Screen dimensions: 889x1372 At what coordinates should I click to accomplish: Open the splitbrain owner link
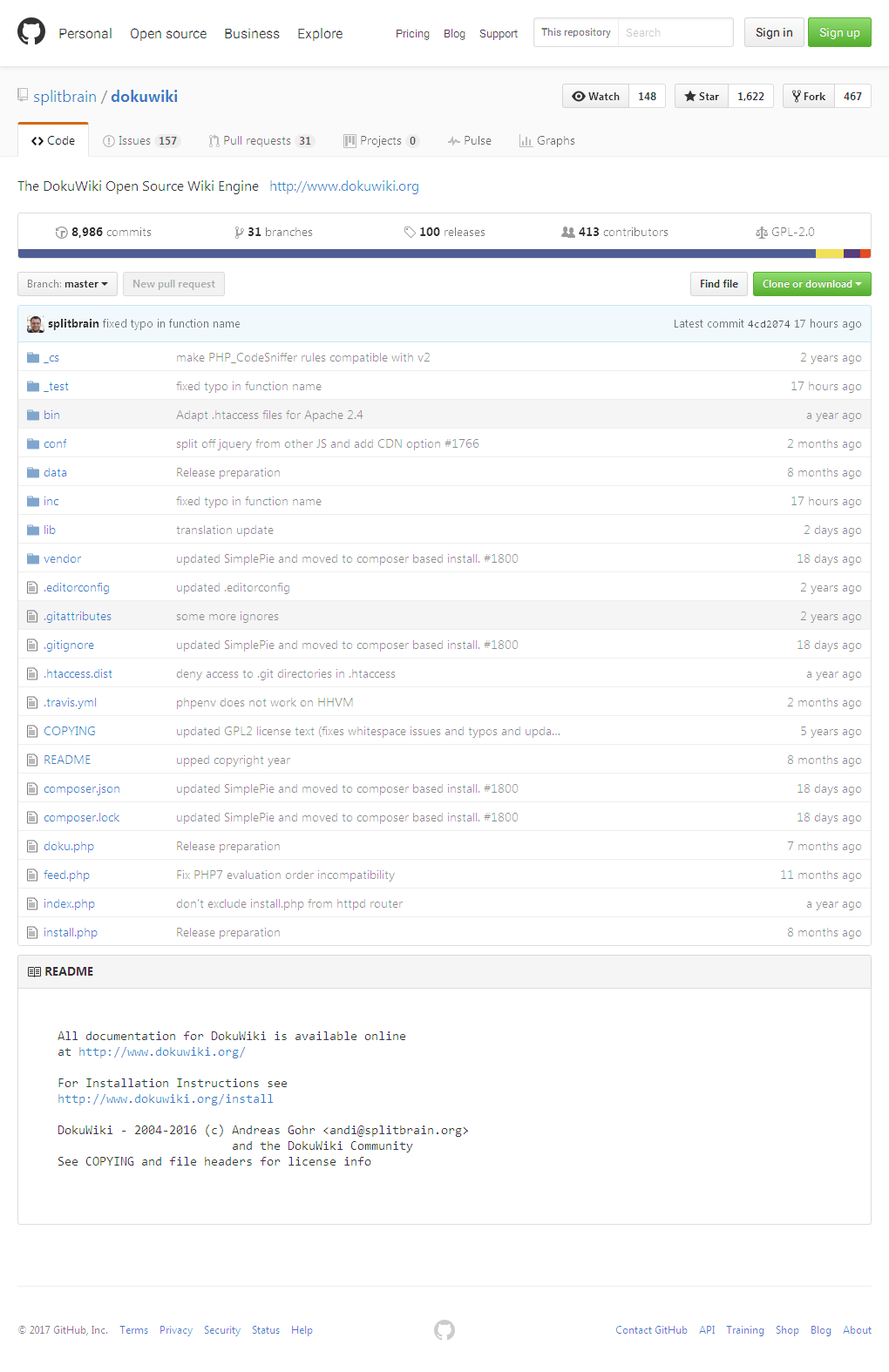pyautogui.click(x=64, y=96)
